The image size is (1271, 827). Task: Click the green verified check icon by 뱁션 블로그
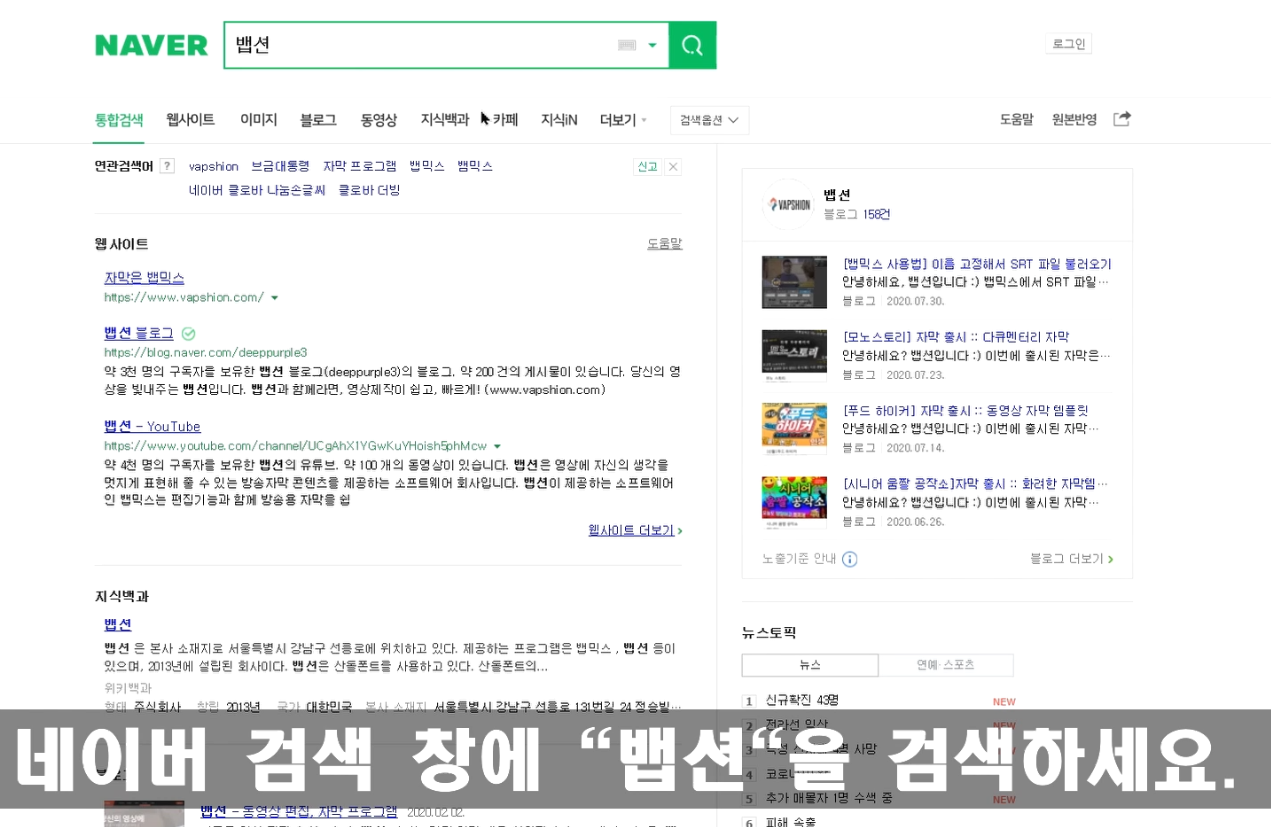click(x=188, y=333)
